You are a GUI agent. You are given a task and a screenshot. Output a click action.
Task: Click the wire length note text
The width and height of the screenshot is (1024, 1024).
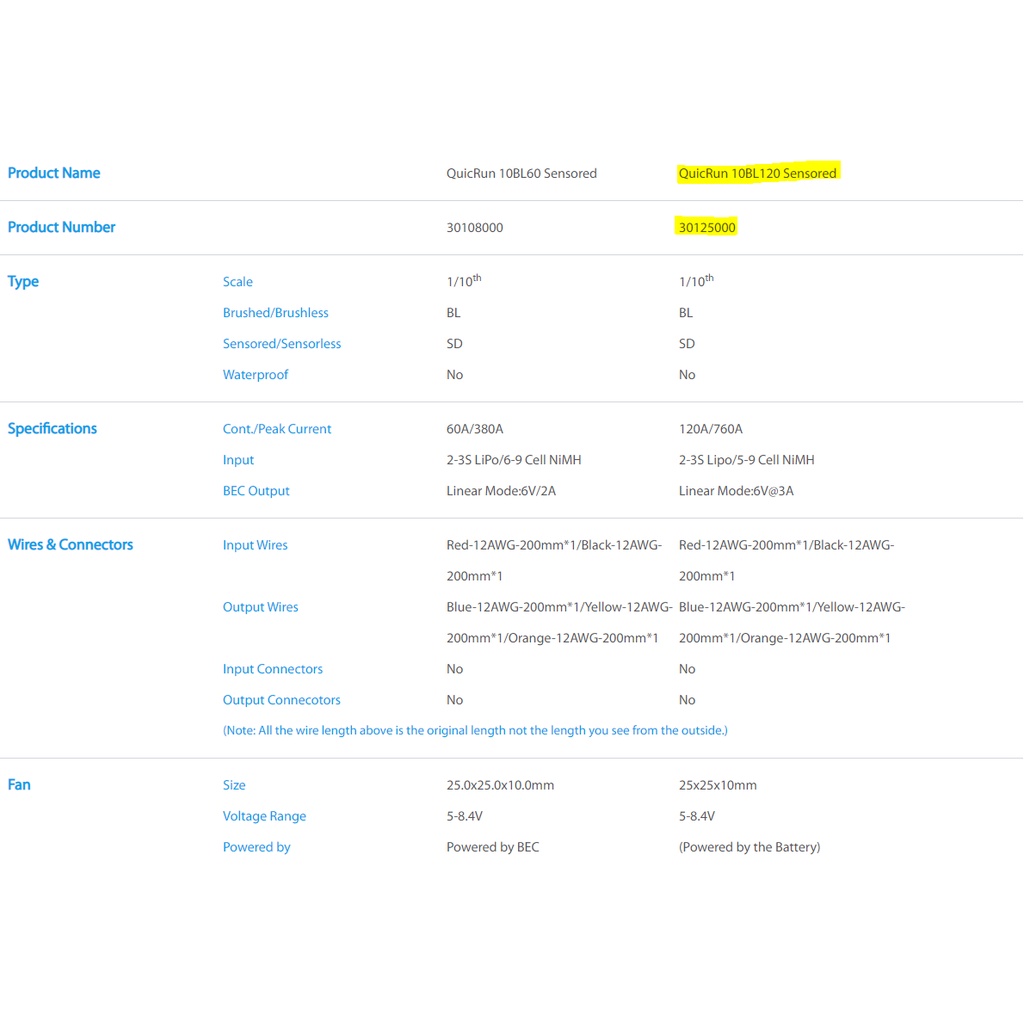click(475, 730)
